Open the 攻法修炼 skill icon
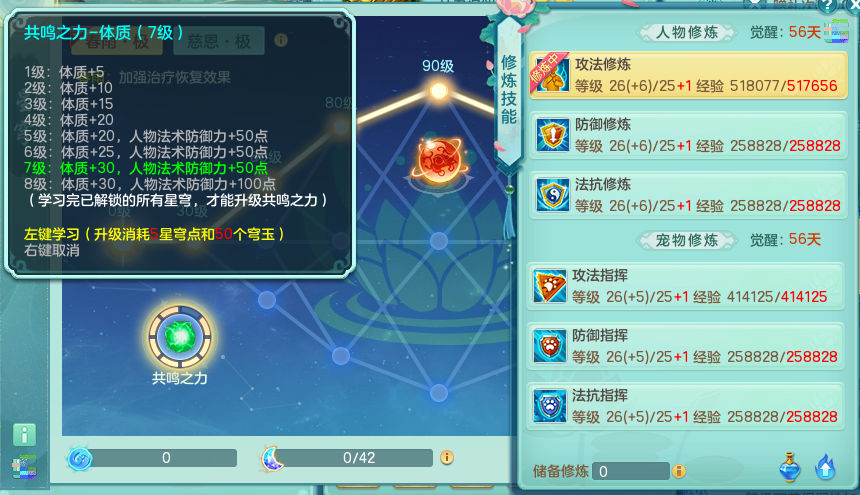 tap(552, 75)
